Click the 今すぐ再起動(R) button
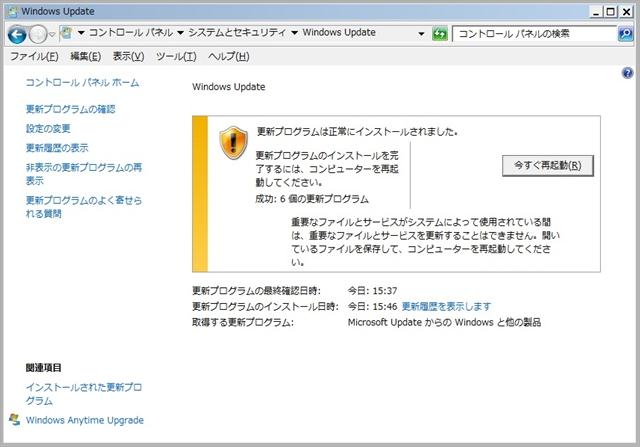This screenshot has width=640, height=447. click(548, 165)
